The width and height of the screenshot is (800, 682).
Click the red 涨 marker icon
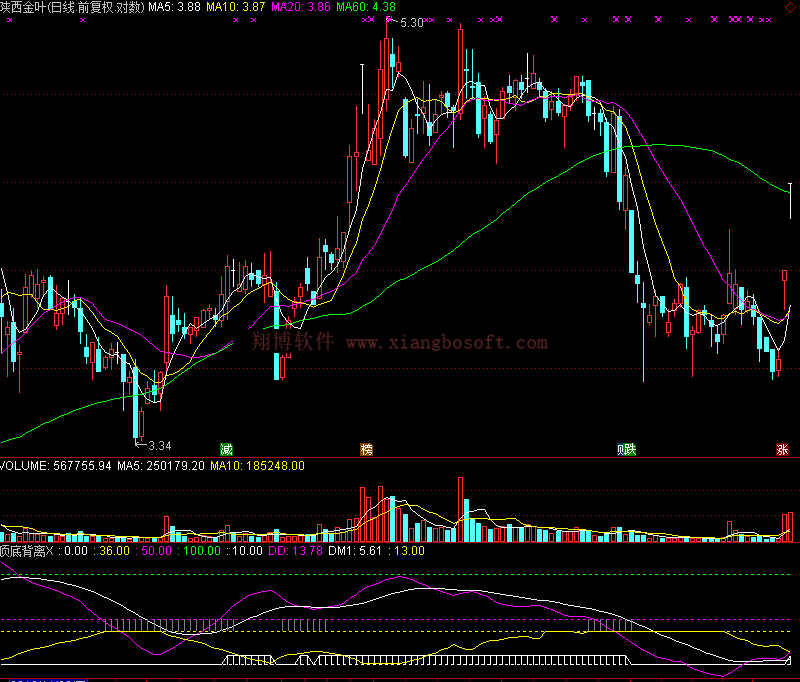click(781, 449)
